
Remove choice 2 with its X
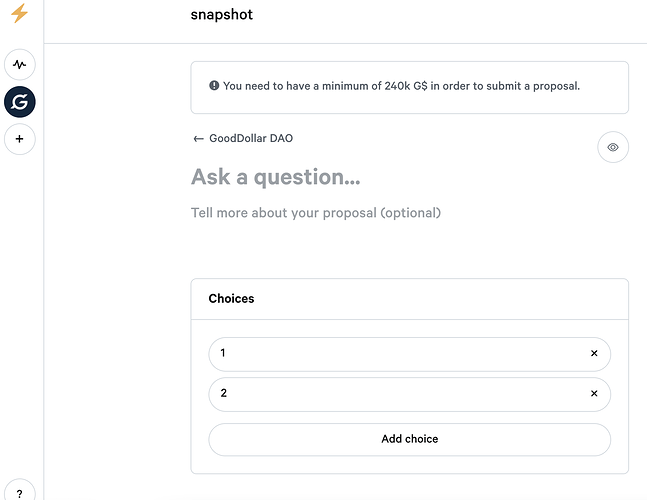tap(594, 393)
